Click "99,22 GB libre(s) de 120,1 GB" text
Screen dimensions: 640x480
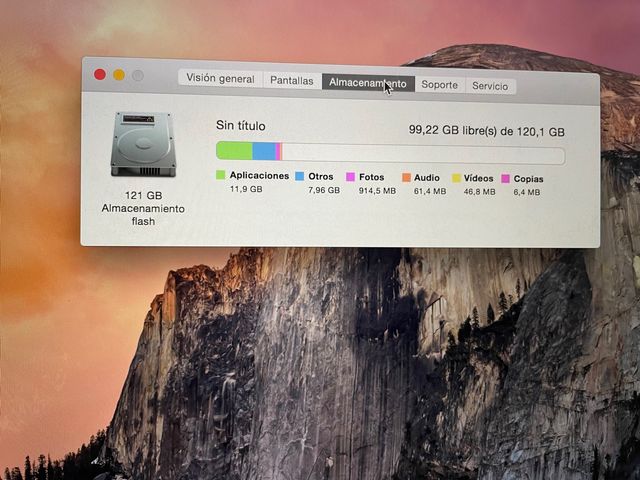(487, 131)
